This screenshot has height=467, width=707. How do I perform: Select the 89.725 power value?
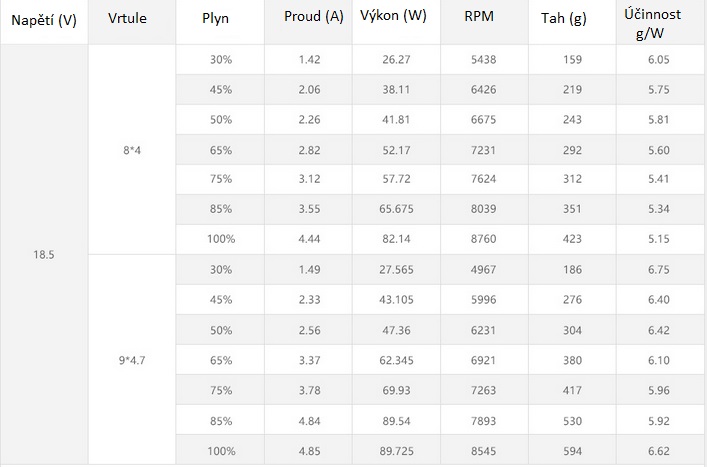[x=396, y=451]
